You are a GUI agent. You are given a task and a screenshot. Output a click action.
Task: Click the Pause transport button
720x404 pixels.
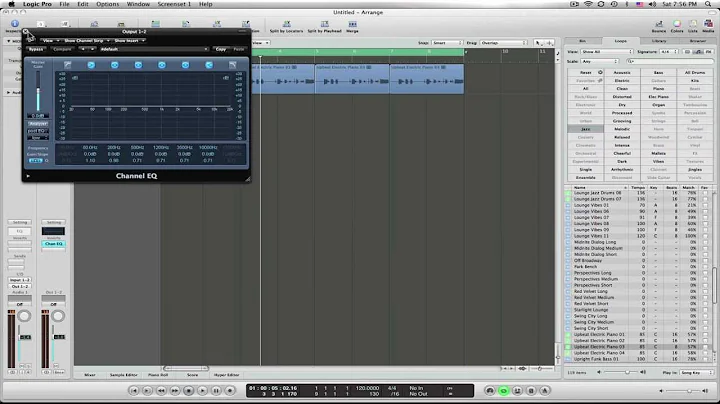[x=216, y=391]
